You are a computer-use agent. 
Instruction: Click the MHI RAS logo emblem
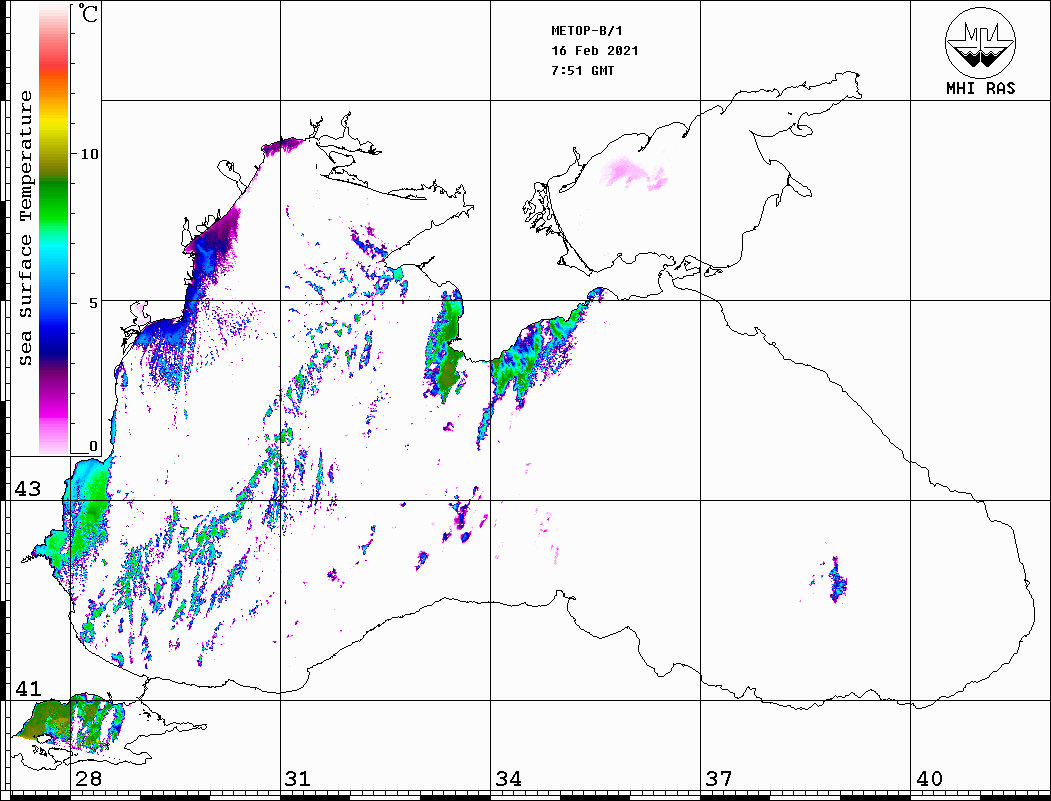980,42
